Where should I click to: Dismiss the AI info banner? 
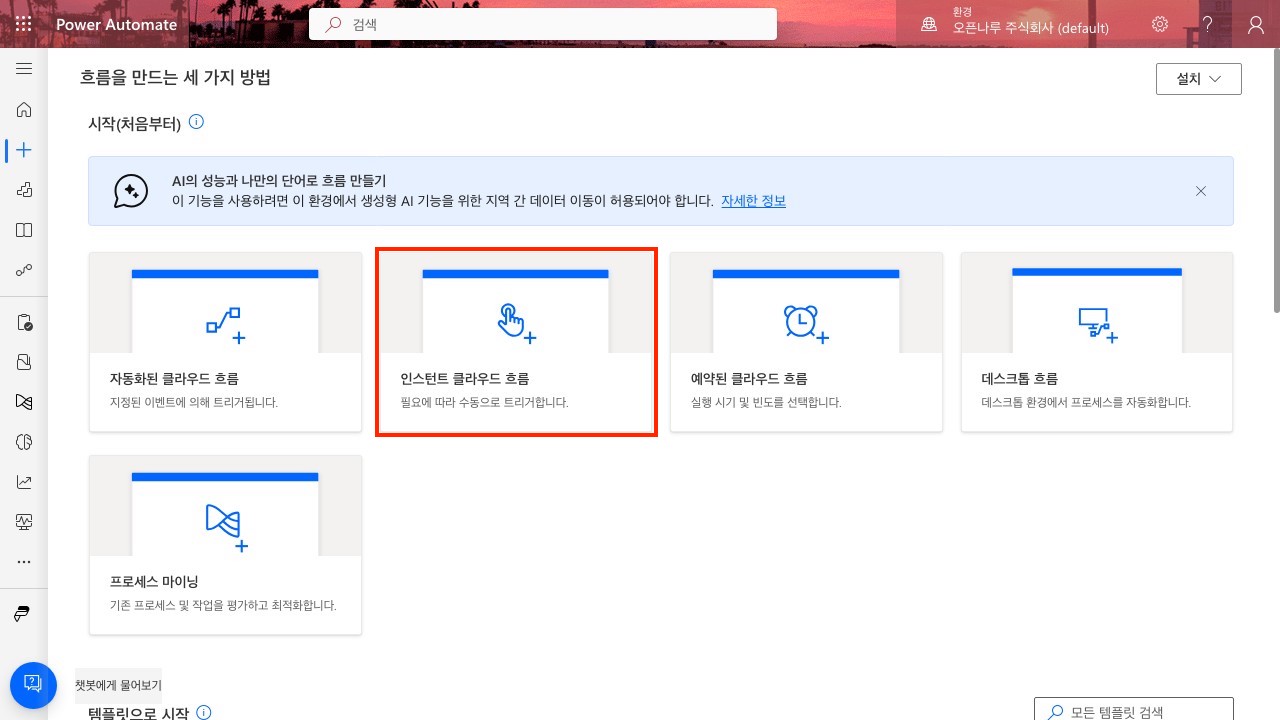[x=1201, y=191]
